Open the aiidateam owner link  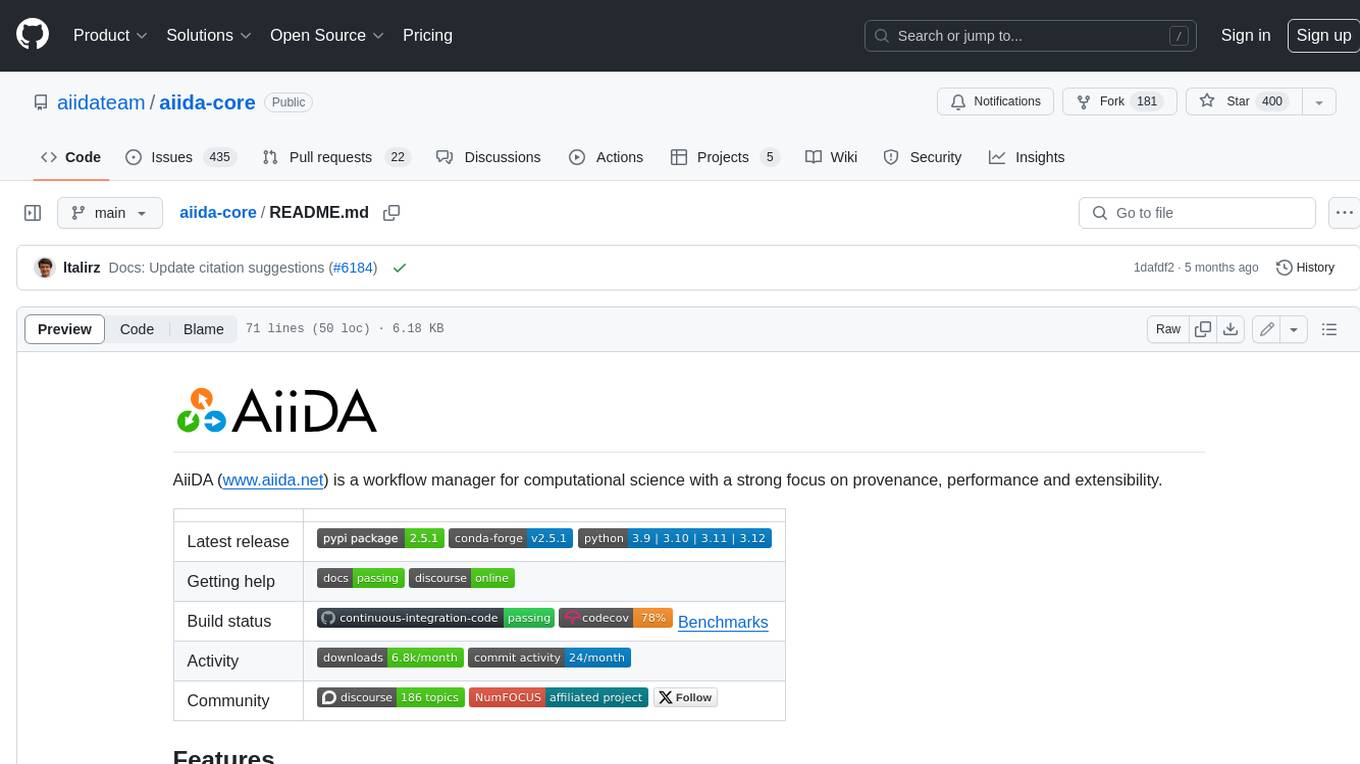pyautogui.click(x=101, y=102)
